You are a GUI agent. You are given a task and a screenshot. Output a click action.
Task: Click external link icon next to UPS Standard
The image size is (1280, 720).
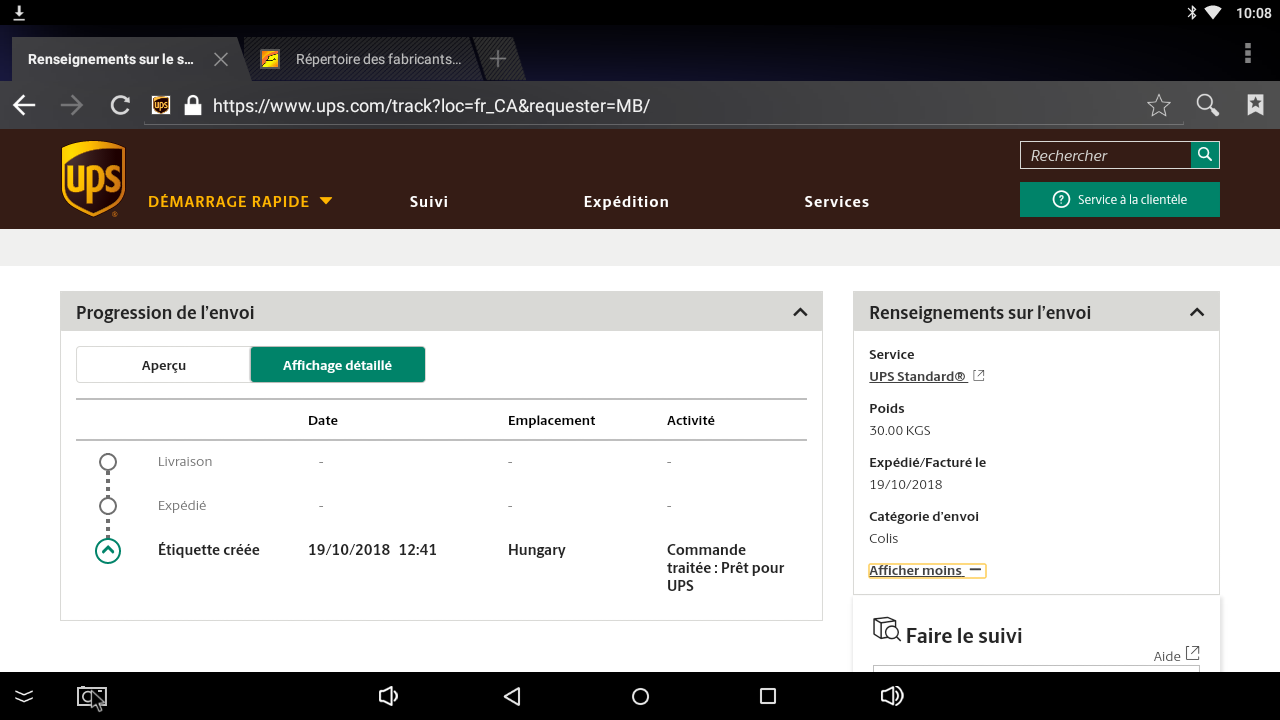click(x=979, y=376)
